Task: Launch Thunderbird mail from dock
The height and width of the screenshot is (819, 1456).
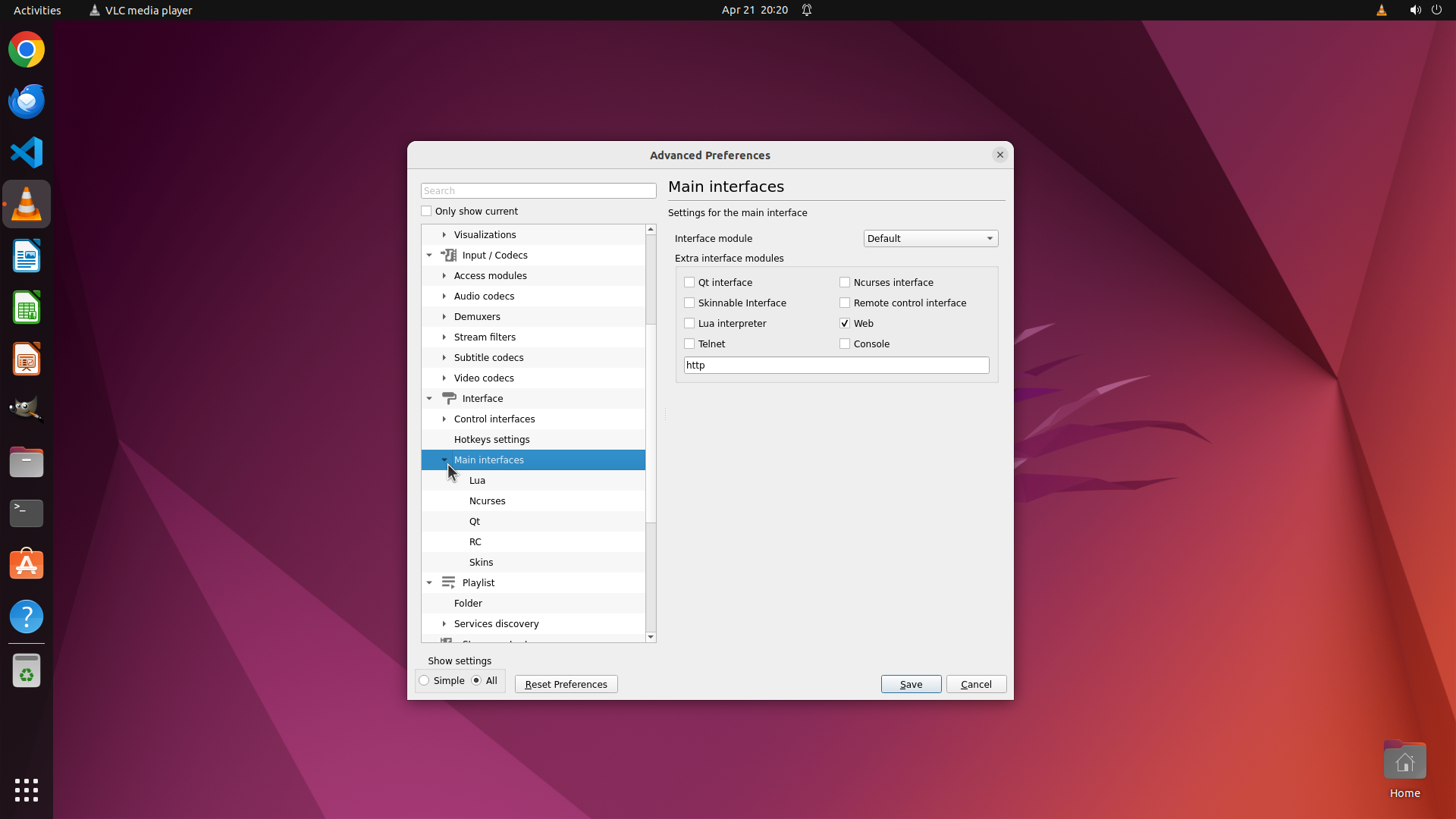Action: tap(27, 101)
